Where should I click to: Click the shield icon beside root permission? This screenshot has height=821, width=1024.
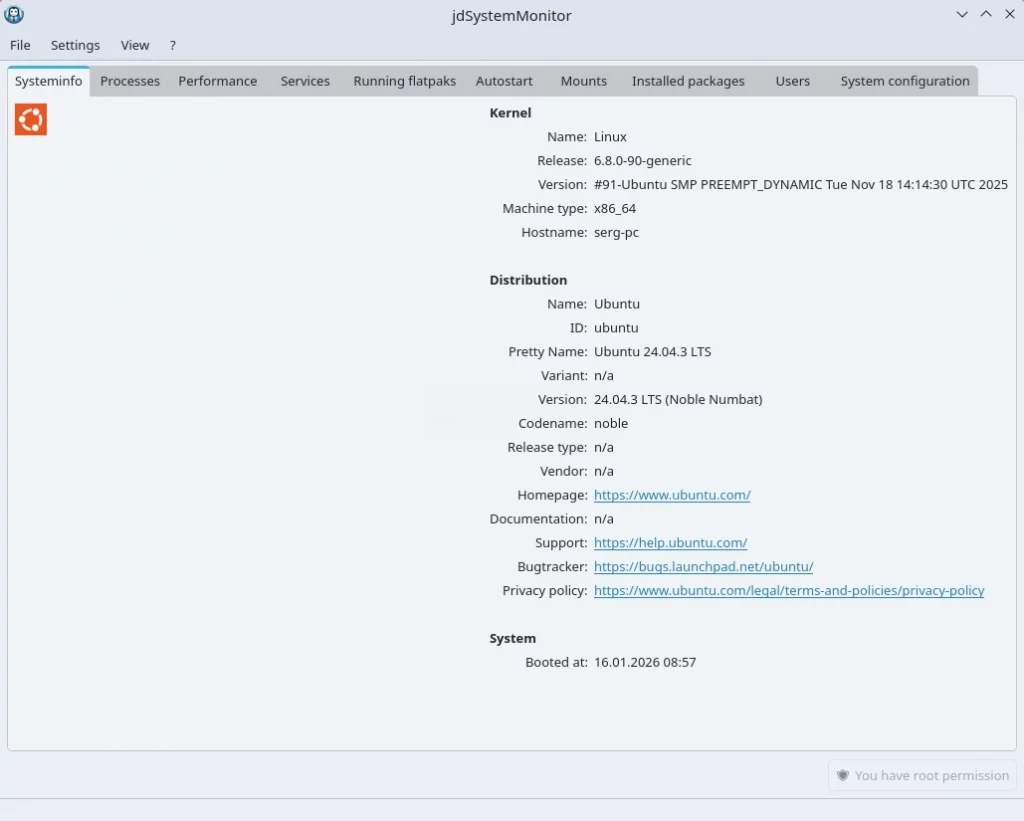click(x=843, y=775)
